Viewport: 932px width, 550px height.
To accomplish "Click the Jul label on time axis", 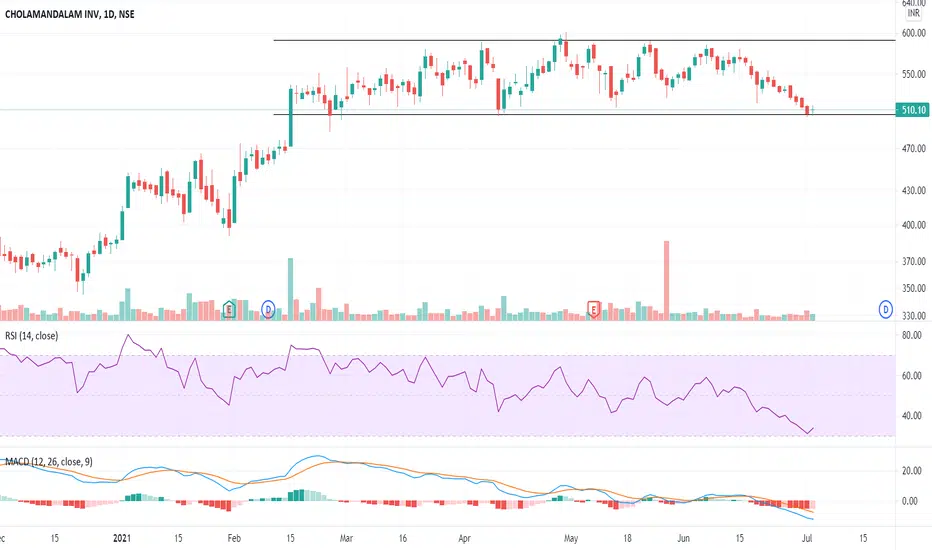I will pyautogui.click(x=807, y=538).
